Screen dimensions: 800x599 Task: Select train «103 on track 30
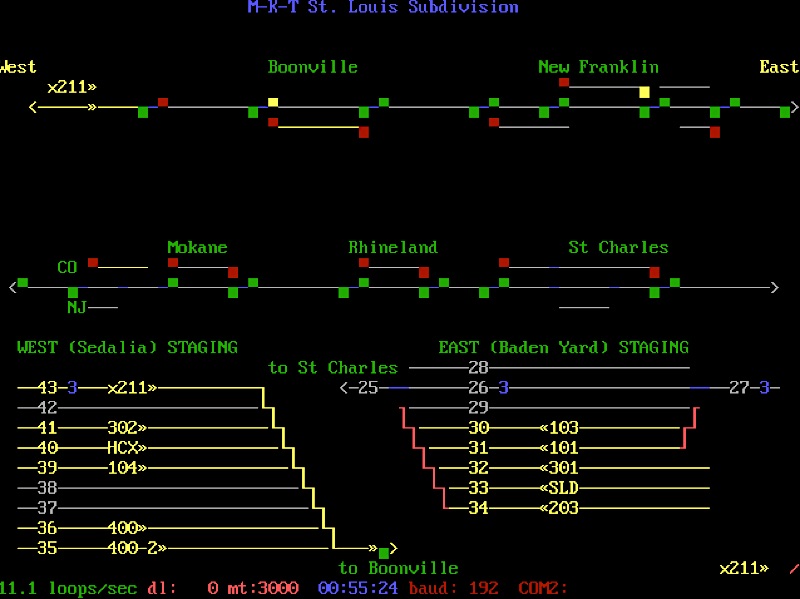(x=559, y=428)
